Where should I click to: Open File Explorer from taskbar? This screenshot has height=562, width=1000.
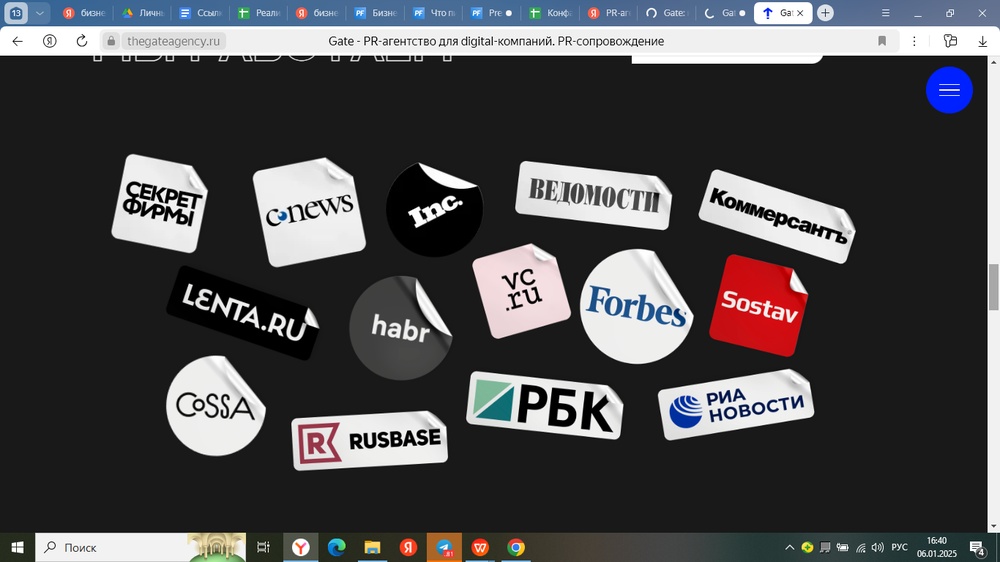pyautogui.click(x=372, y=547)
